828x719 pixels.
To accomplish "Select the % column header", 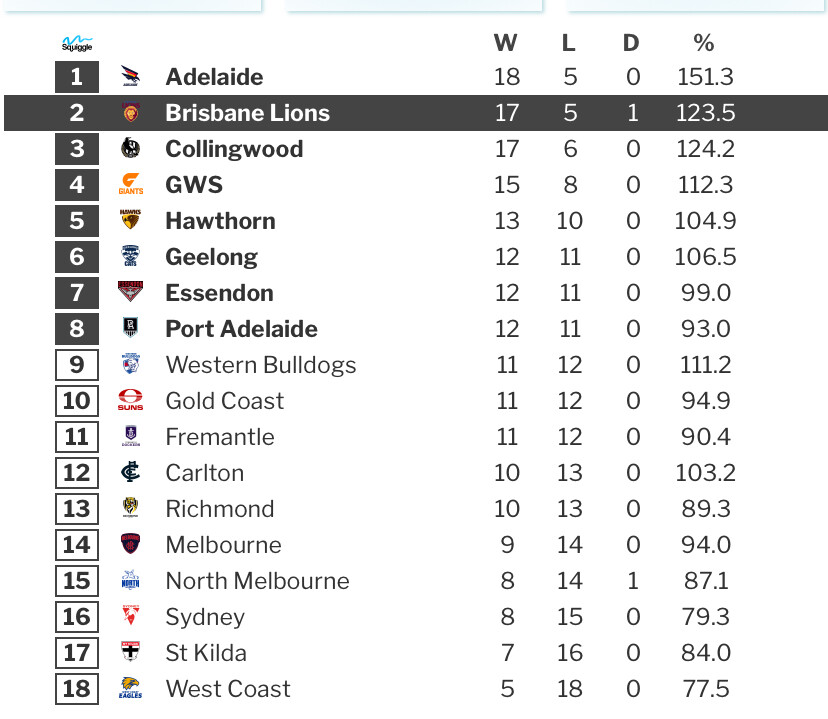I will point(704,43).
